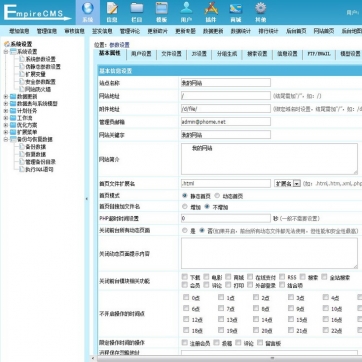The width and height of the screenshot is (362, 362).
Task: Choose 不增加 for homepage link filename
Action: pyautogui.click(x=207, y=207)
